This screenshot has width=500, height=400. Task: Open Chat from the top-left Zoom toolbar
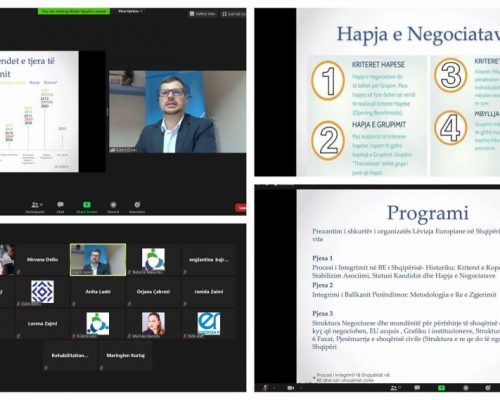pyautogui.click(x=60, y=207)
